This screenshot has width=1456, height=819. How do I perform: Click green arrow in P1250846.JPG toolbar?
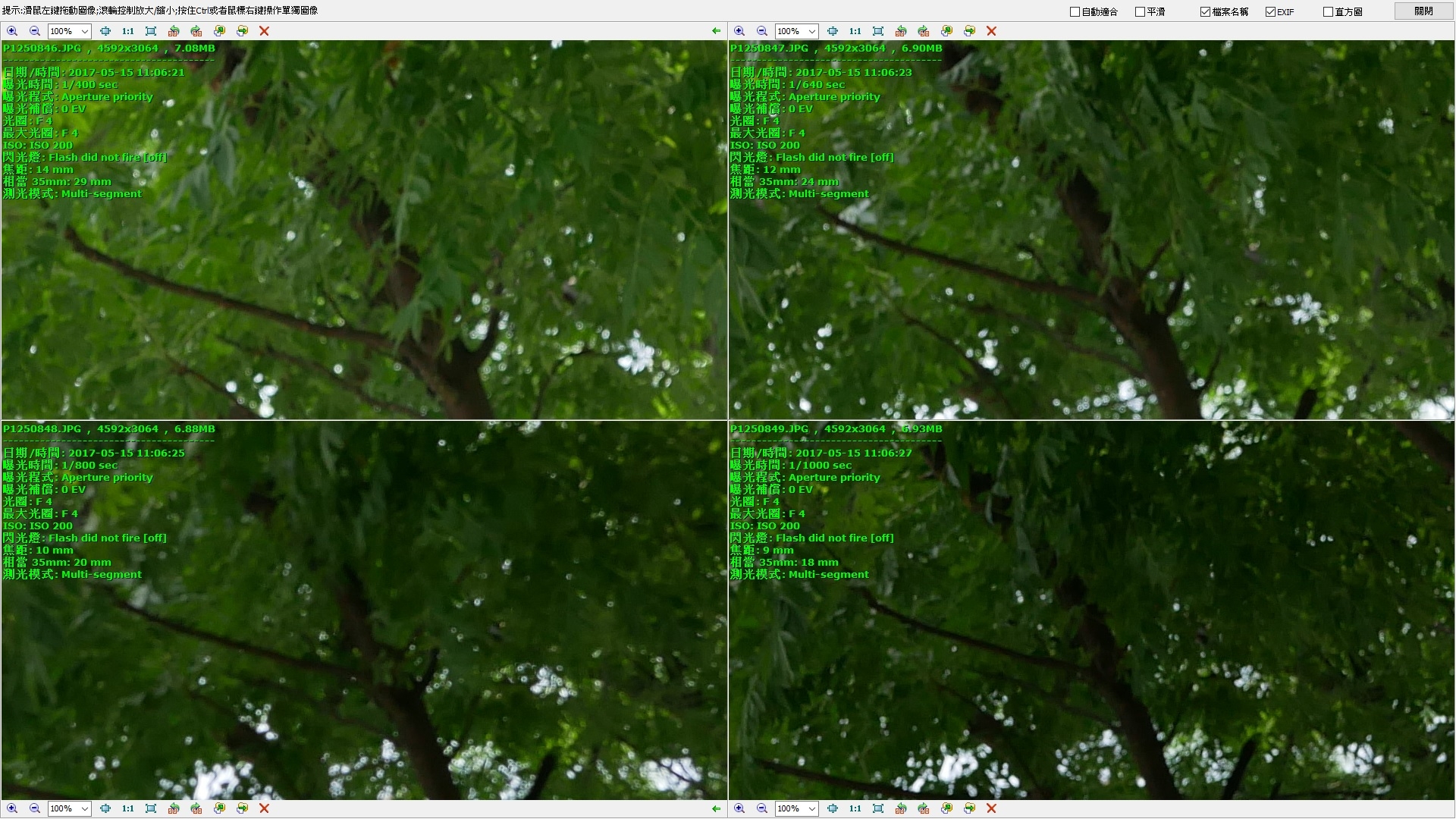pyautogui.click(x=716, y=31)
